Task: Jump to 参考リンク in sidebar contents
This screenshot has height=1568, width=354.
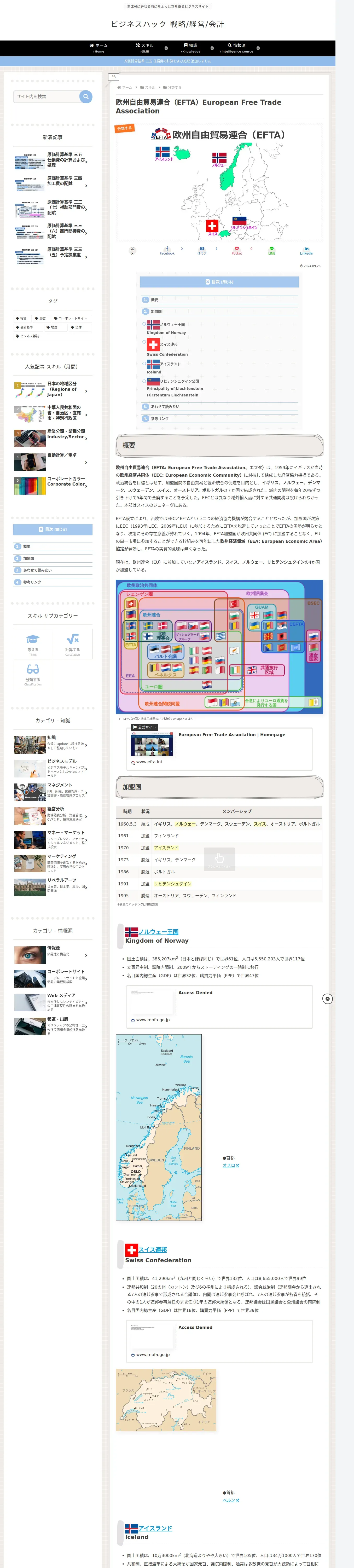Action: (32, 582)
